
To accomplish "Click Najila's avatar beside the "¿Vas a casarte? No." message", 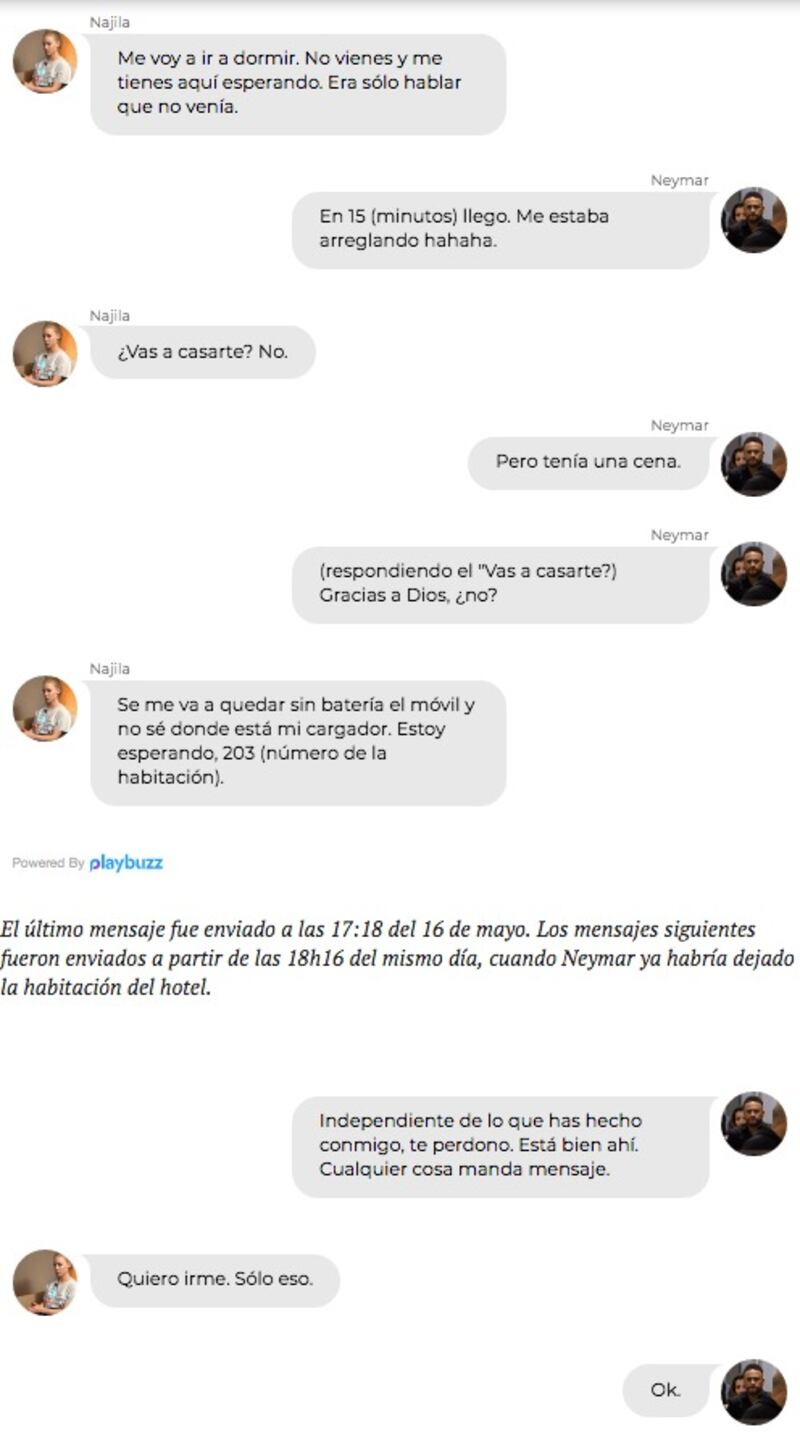I will (x=45, y=353).
